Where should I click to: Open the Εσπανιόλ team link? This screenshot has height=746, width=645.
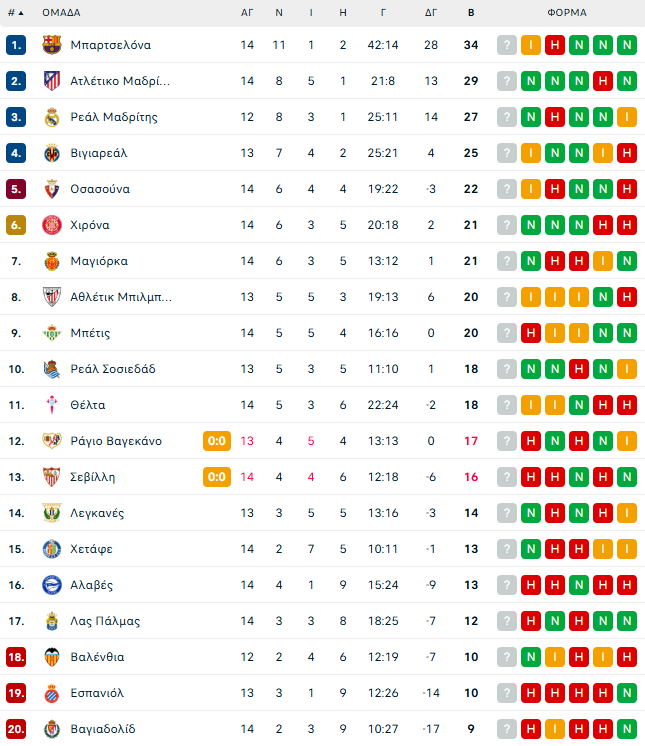(x=97, y=693)
